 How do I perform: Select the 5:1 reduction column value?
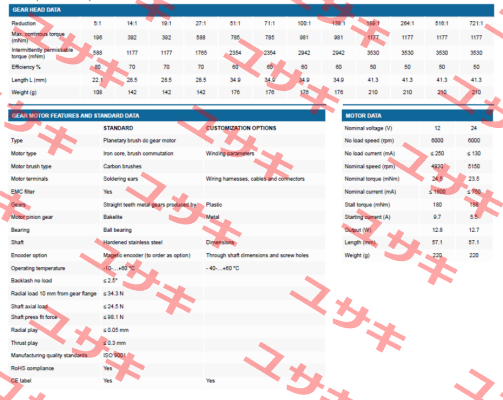point(97,23)
